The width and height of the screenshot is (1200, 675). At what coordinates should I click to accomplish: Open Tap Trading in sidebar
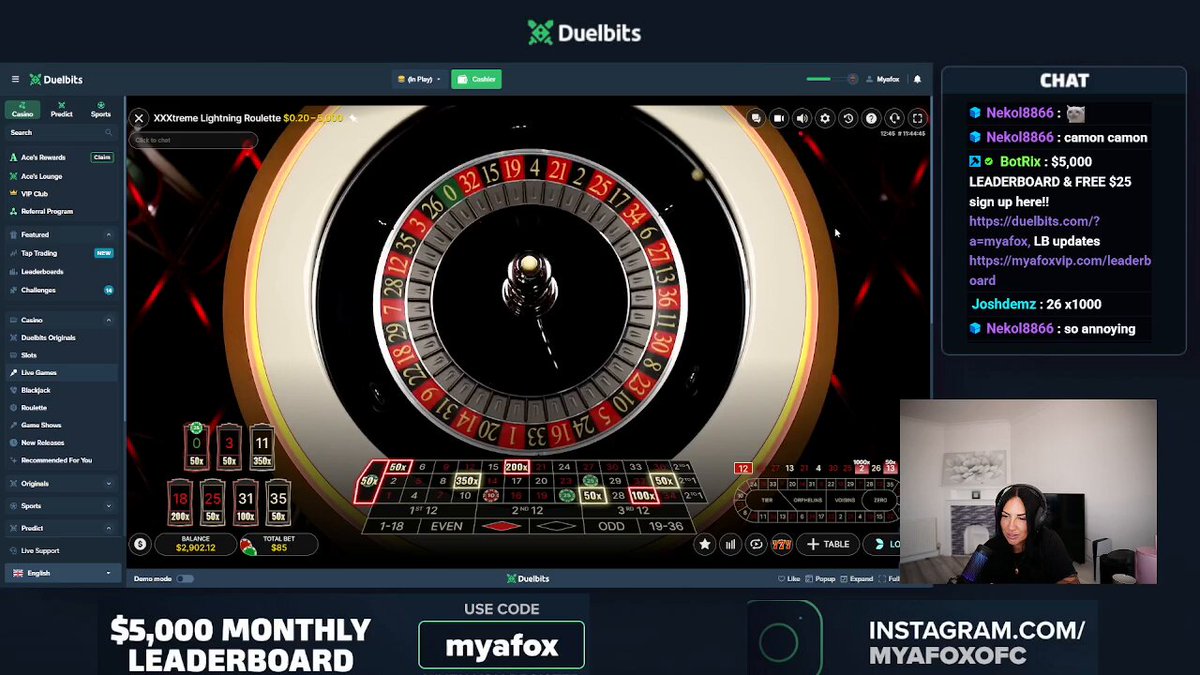coord(60,253)
